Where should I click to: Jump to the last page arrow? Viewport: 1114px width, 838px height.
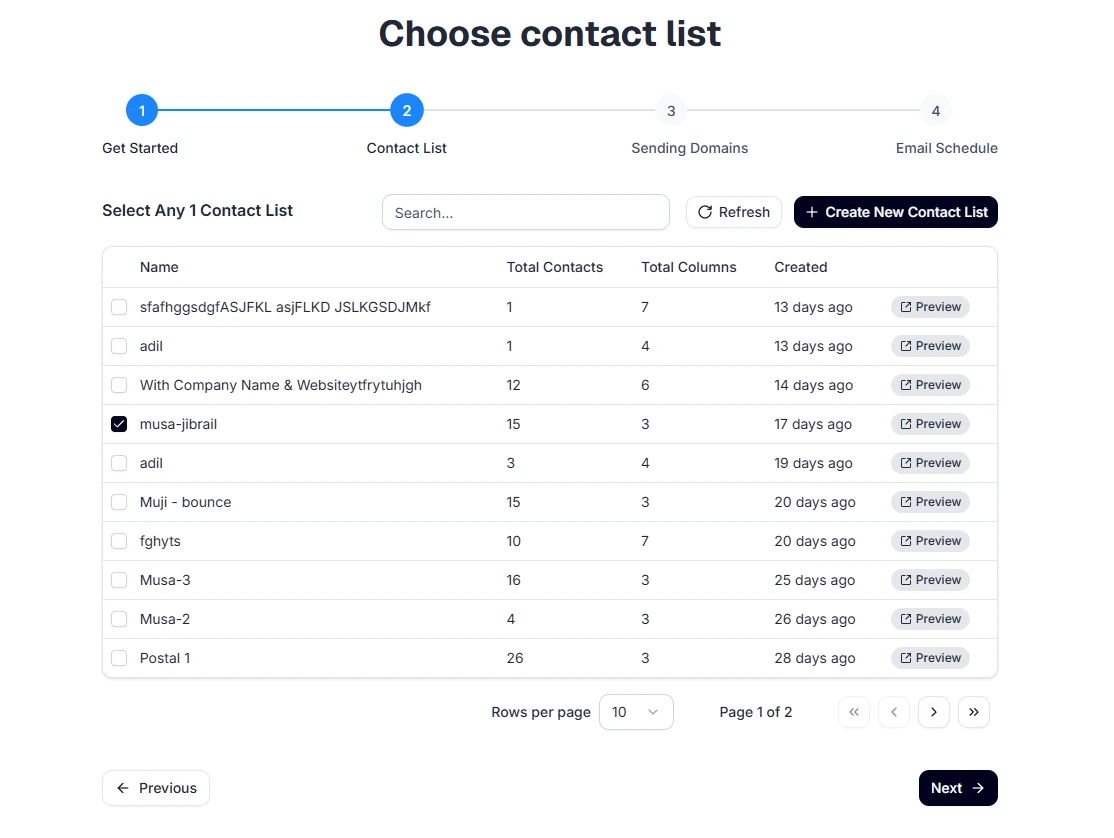[973, 712]
